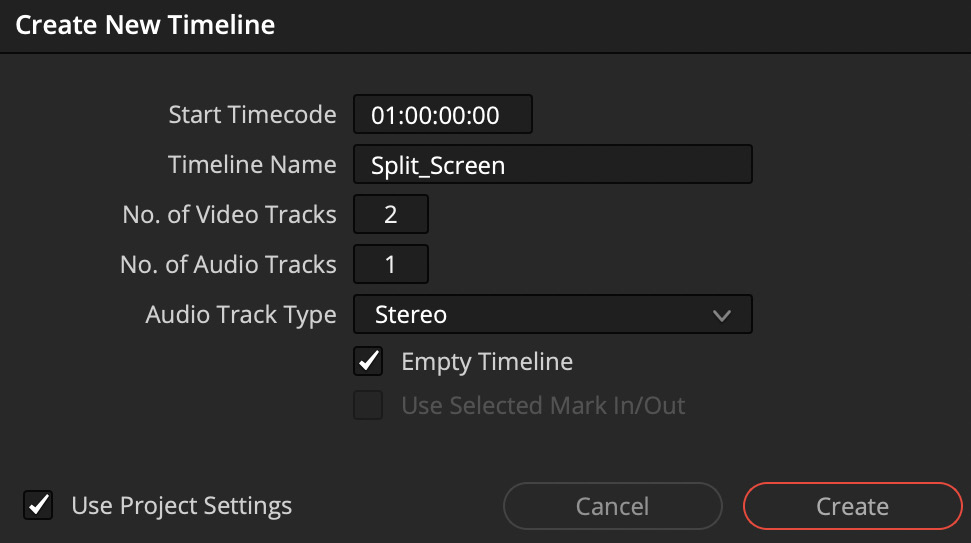Click the Start Timecode input field
This screenshot has width=971, height=543.
(443, 115)
